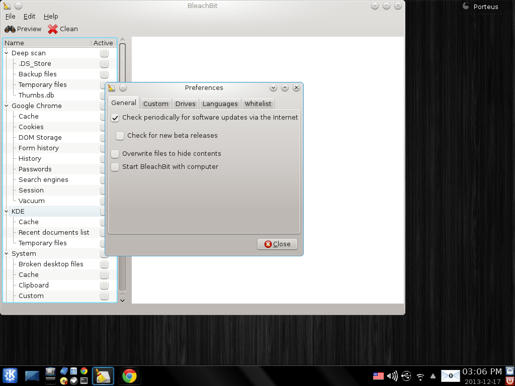Show hidden tray icons arrow

[x=433, y=376]
